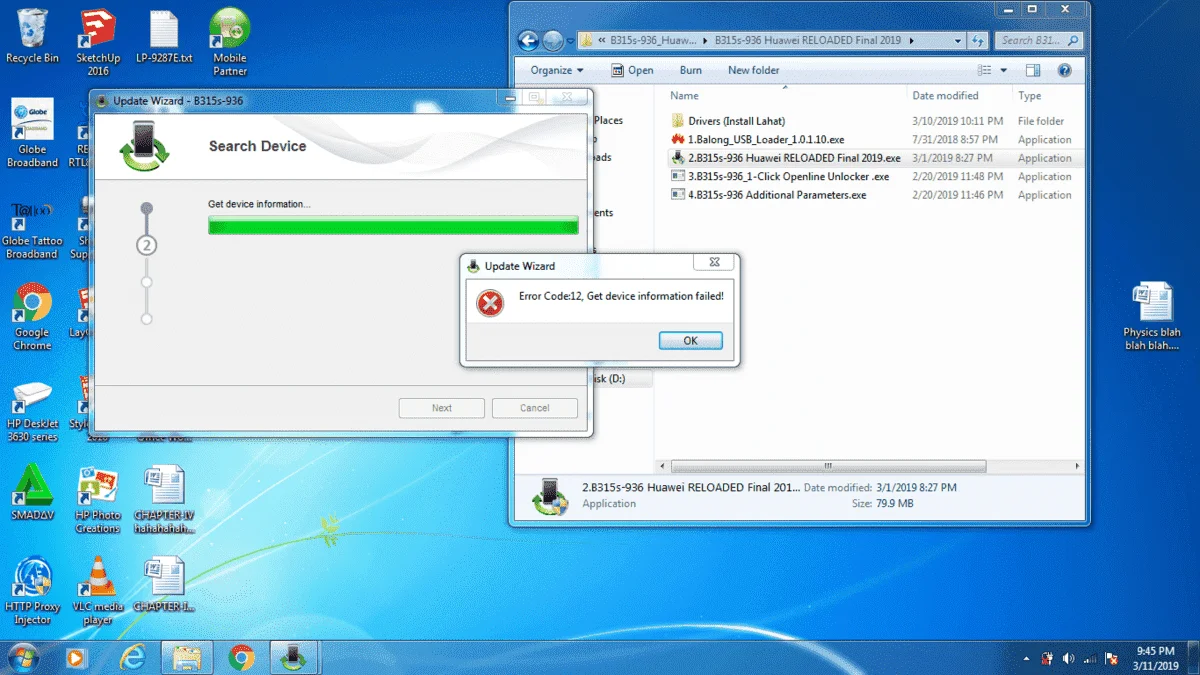Open the recent locations dropdown in Explorer
This screenshot has height=675, width=1200.
(571, 41)
